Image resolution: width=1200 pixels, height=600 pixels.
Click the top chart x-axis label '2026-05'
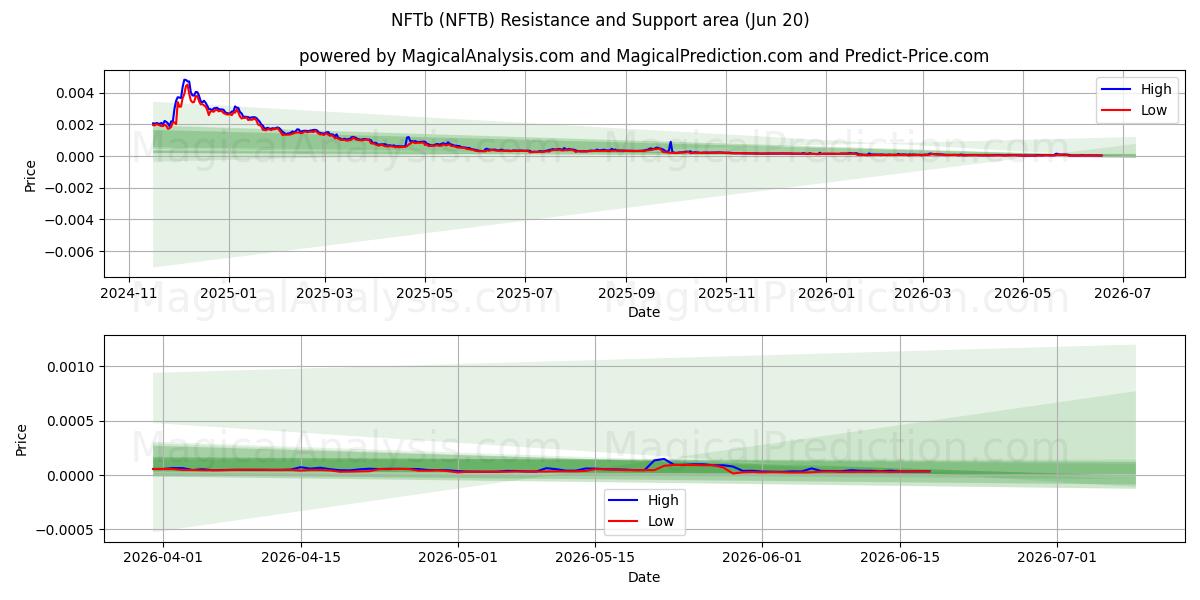pyautogui.click(x=1023, y=293)
